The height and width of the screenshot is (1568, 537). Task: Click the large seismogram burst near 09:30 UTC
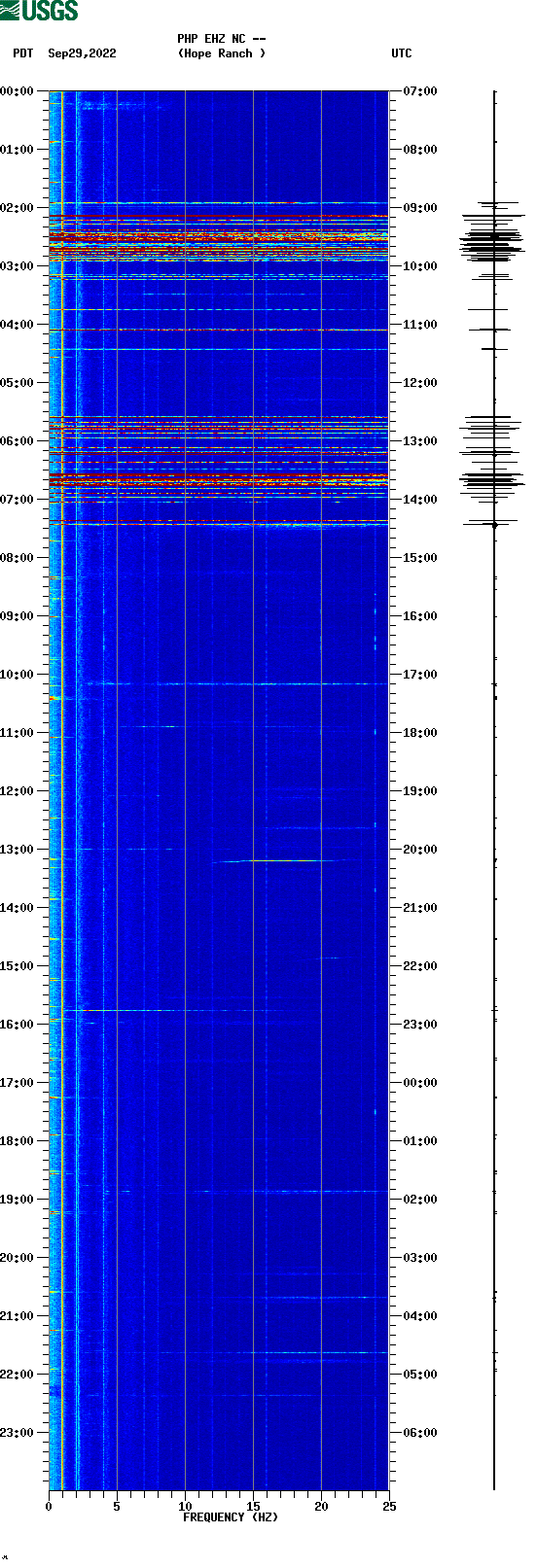click(493, 241)
